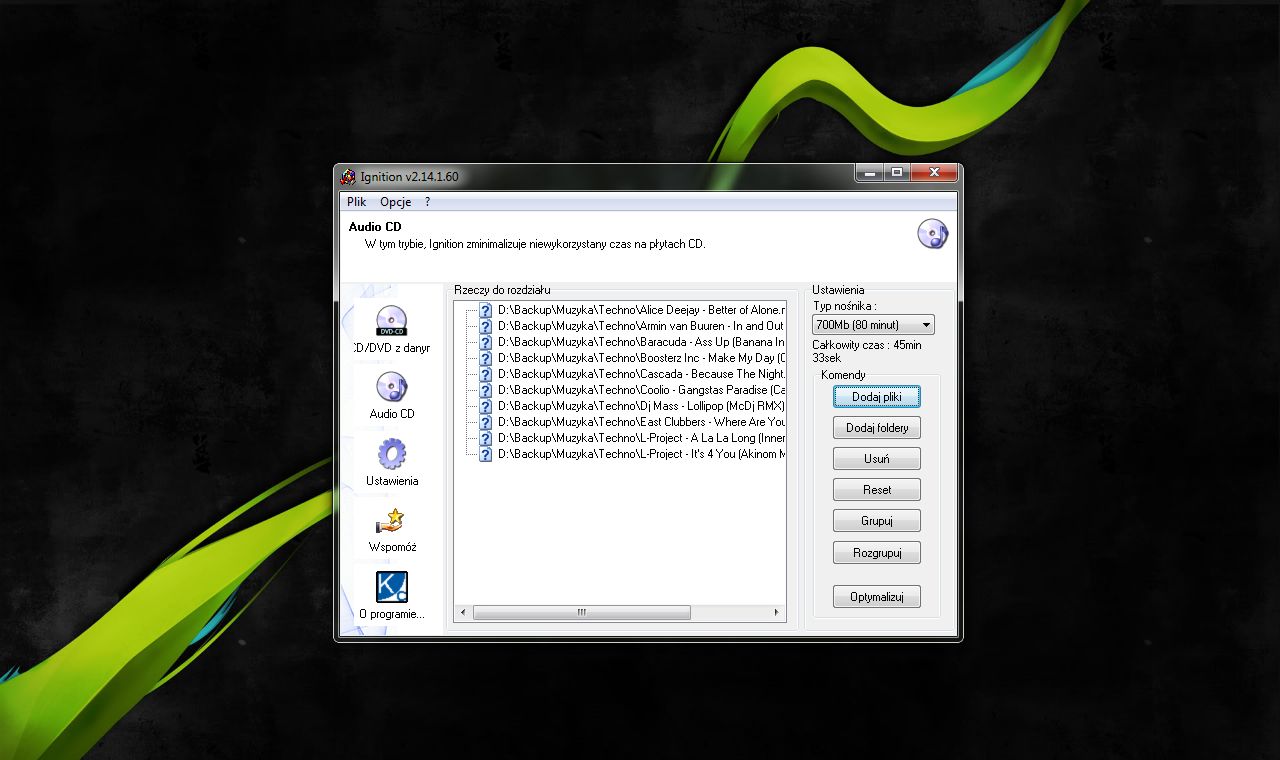Open the O programie about icon
Screen dimensions: 1280x760
(x=391, y=587)
